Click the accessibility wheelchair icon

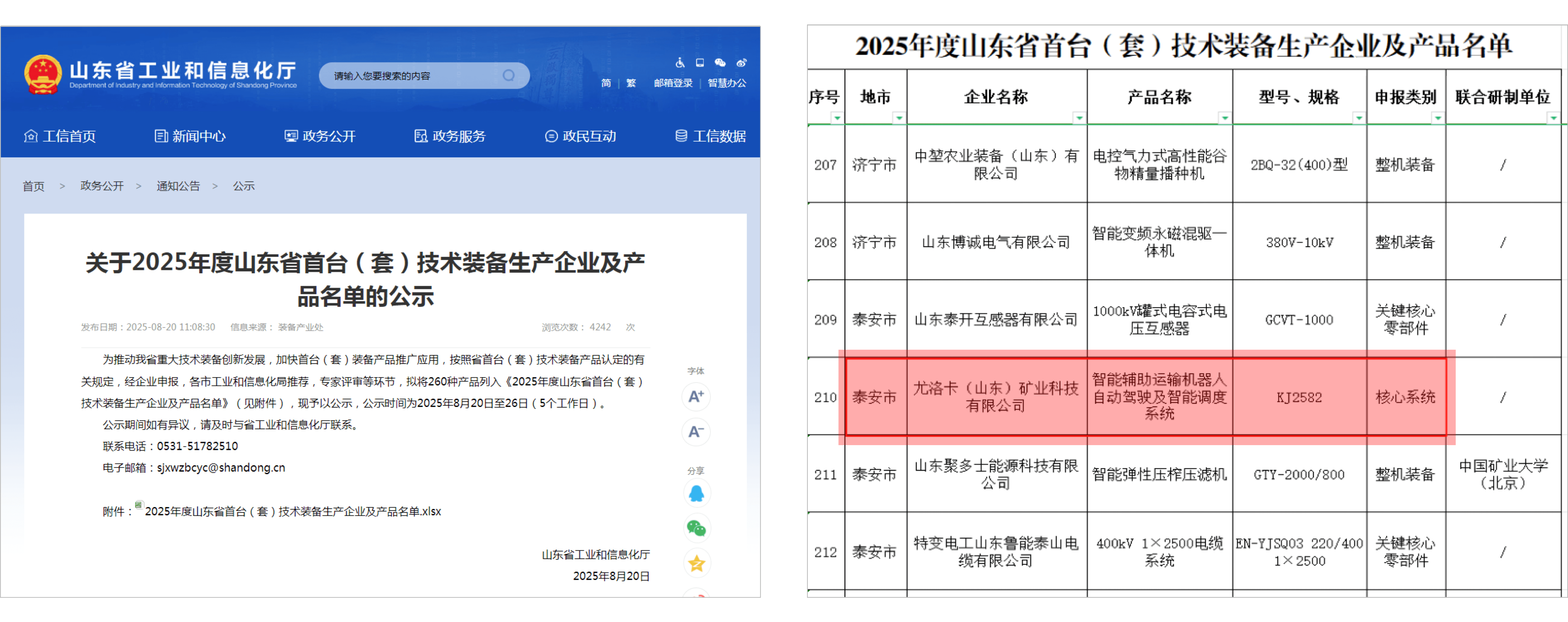click(x=680, y=63)
